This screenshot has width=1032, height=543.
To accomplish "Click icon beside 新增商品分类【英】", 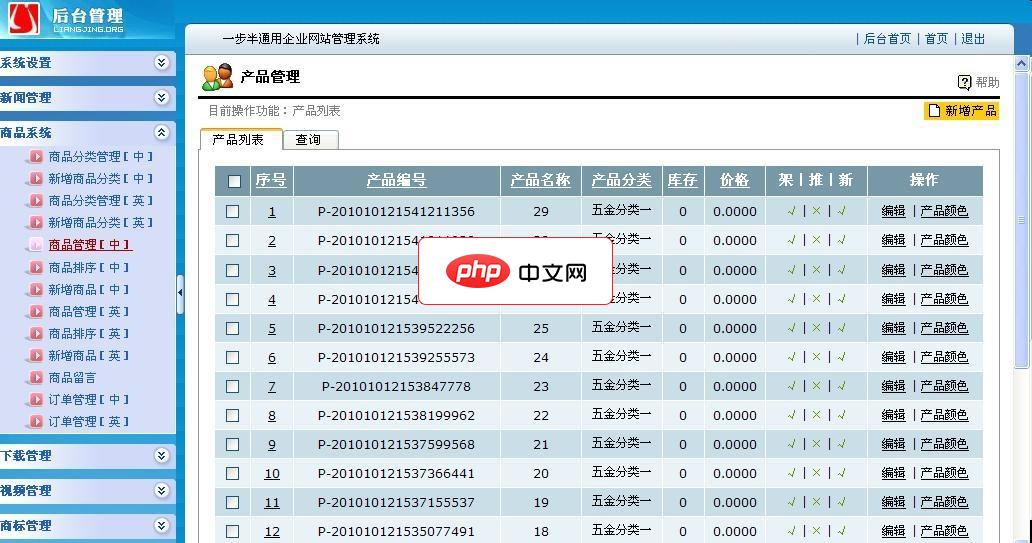I will [x=36, y=222].
